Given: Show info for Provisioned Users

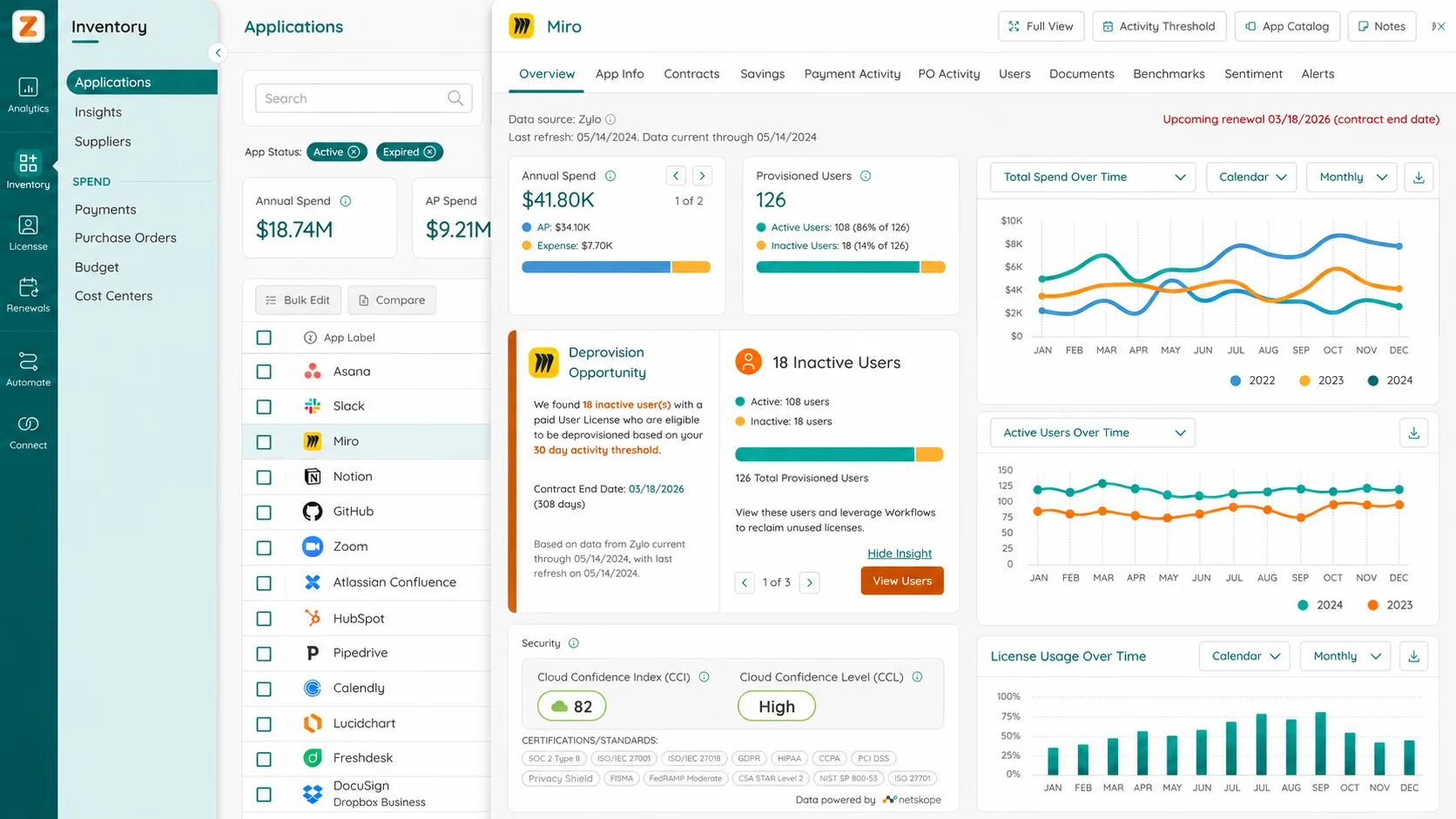Looking at the screenshot, I should click(866, 176).
